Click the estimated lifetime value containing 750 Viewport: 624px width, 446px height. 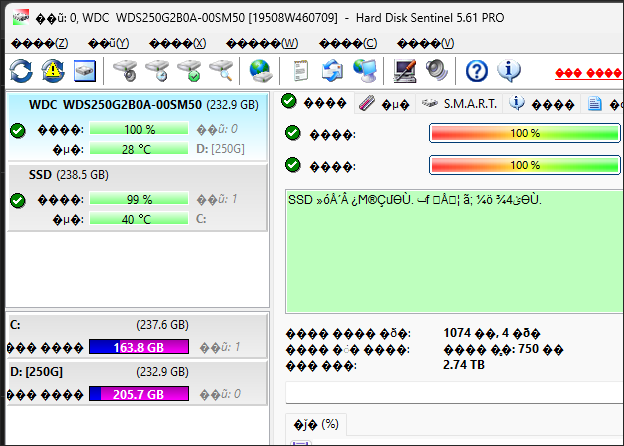[x=503, y=349]
